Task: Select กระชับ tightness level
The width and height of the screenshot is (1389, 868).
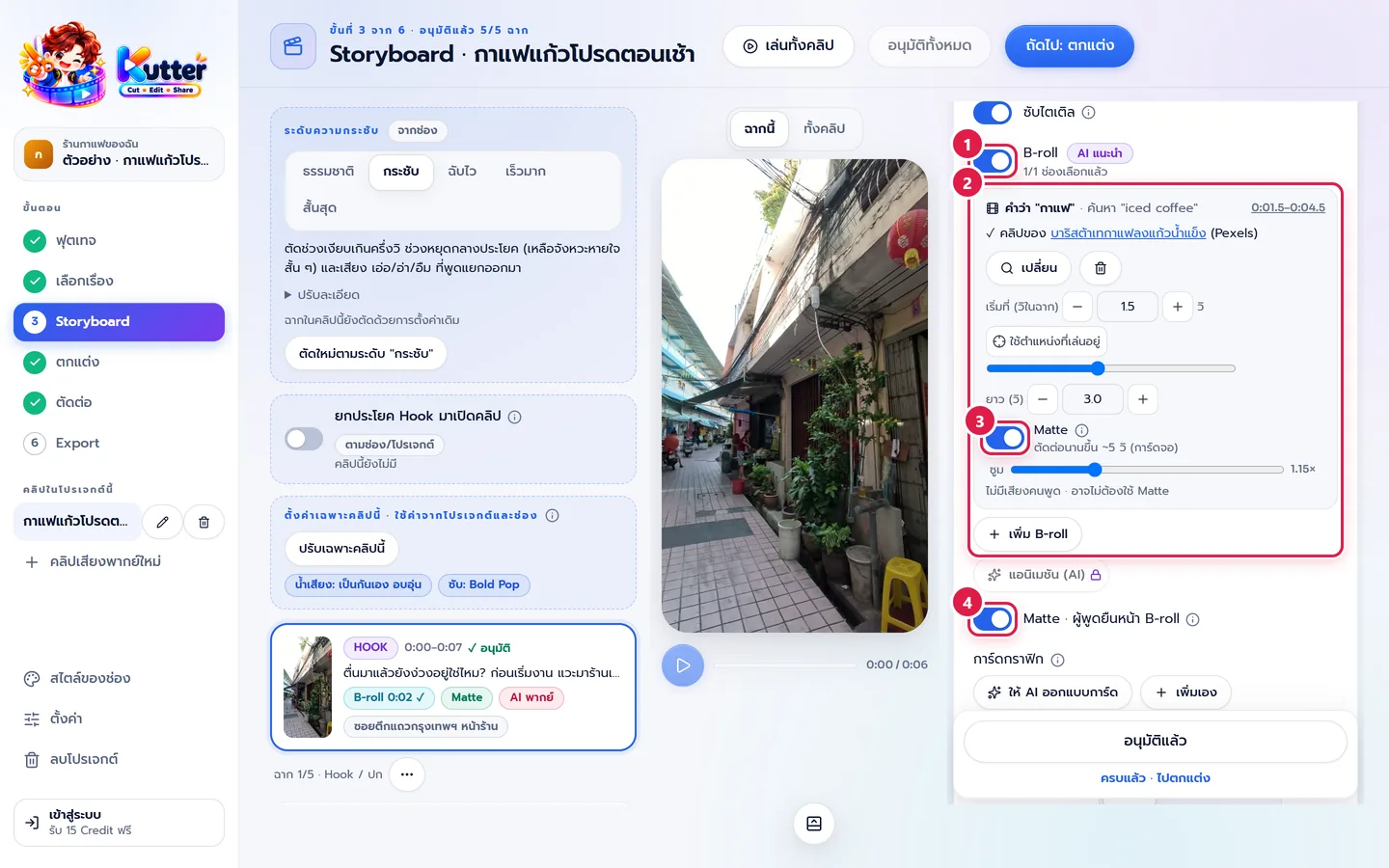Action: click(400, 172)
